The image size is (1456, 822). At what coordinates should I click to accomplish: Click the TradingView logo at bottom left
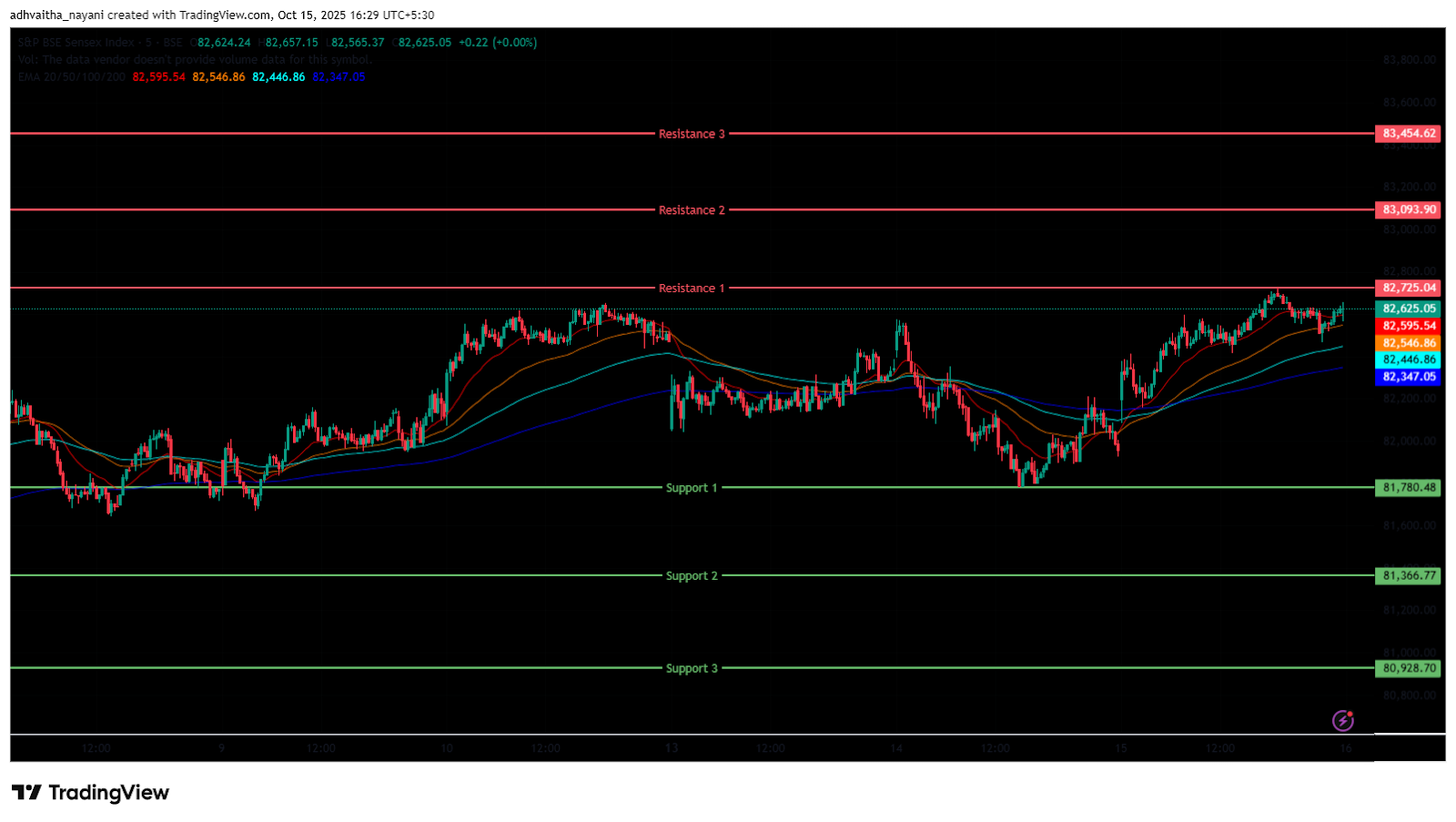(90, 793)
